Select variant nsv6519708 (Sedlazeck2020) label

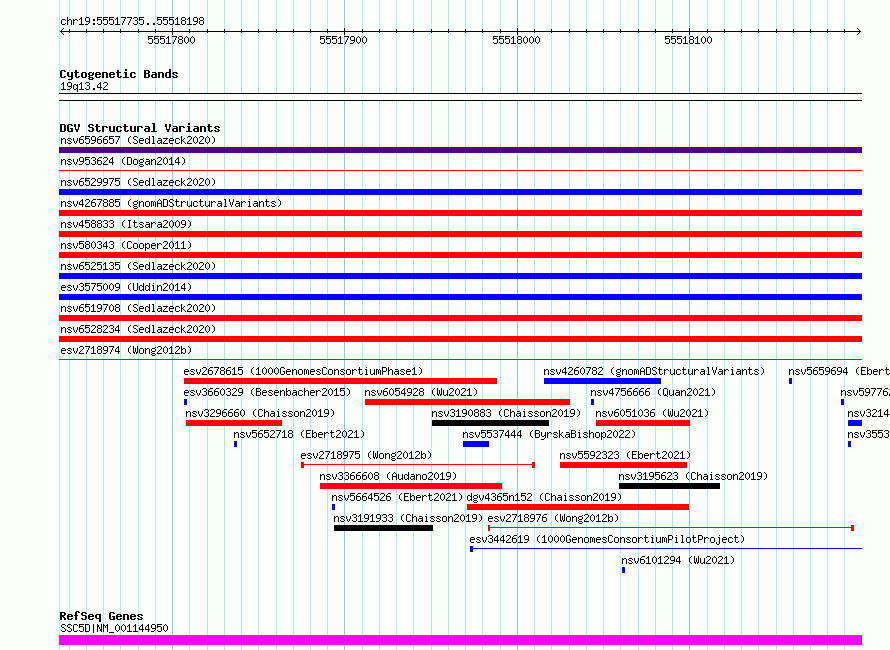pos(138,308)
